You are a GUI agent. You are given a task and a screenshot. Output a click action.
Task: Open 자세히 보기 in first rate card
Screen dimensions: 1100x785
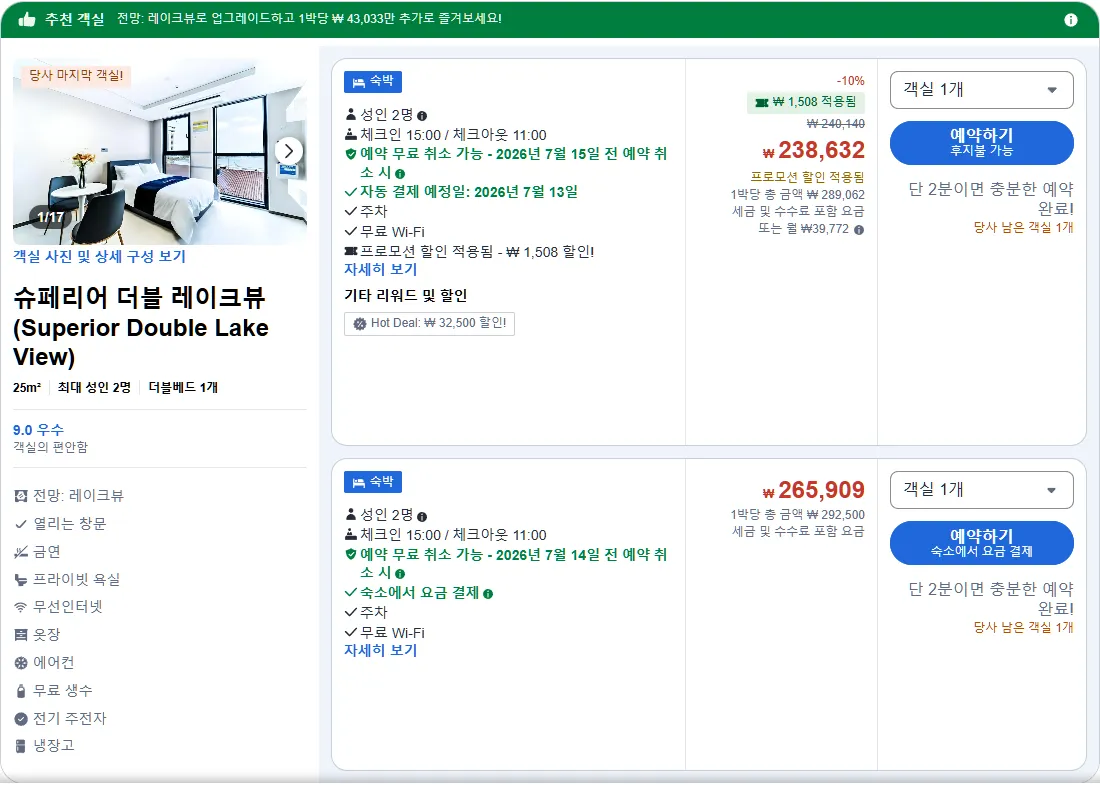[380, 269]
